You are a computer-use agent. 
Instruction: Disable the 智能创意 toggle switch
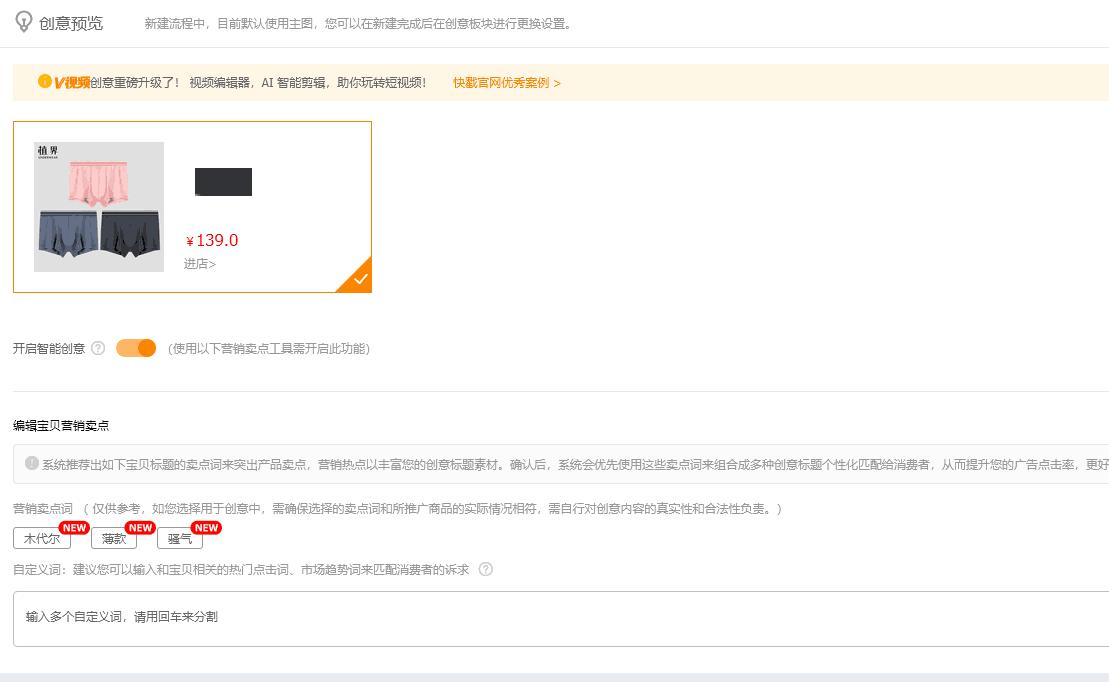click(135, 348)
